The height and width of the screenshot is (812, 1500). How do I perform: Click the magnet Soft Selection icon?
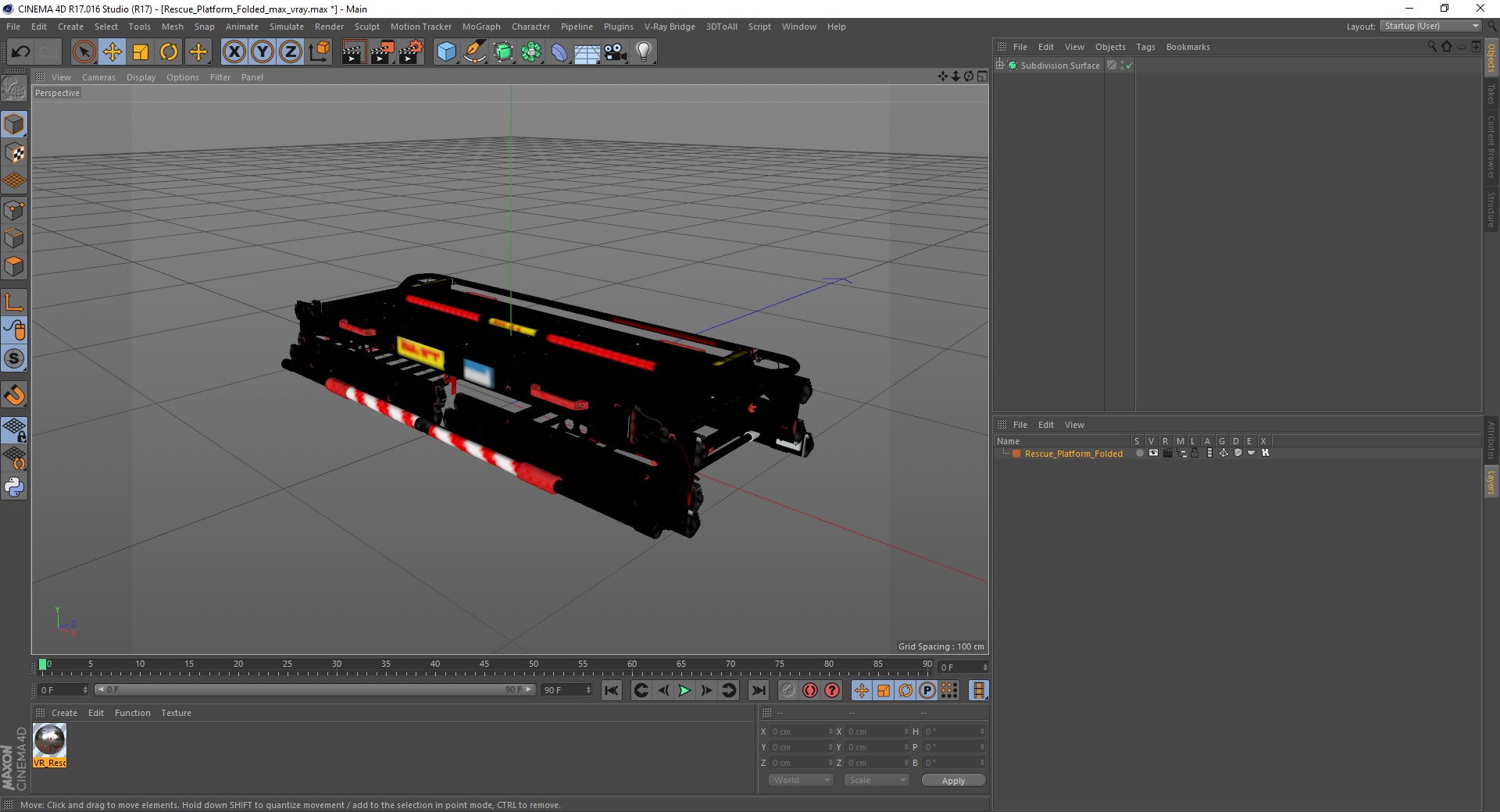14,395
